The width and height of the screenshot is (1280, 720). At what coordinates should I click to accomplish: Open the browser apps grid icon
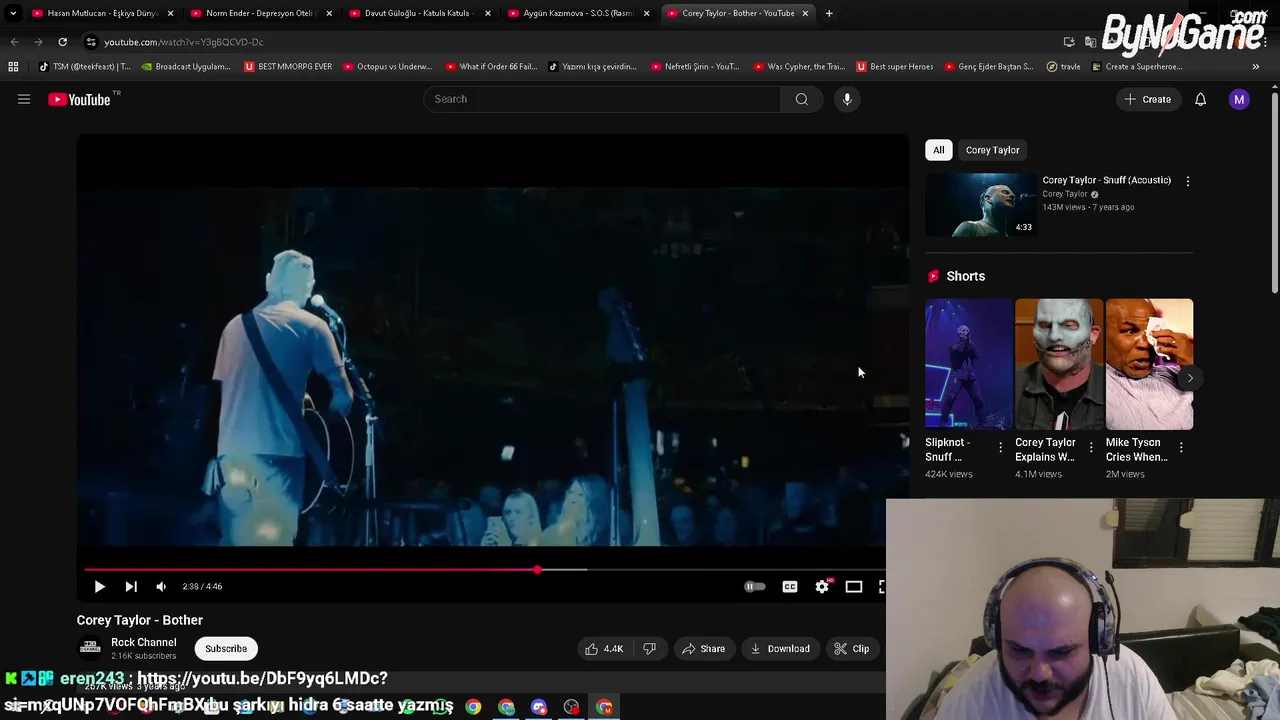click(x=13, y=67)
